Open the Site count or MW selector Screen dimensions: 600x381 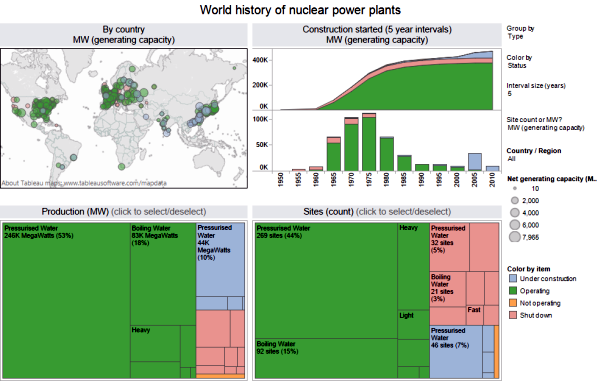pos(546,128)
